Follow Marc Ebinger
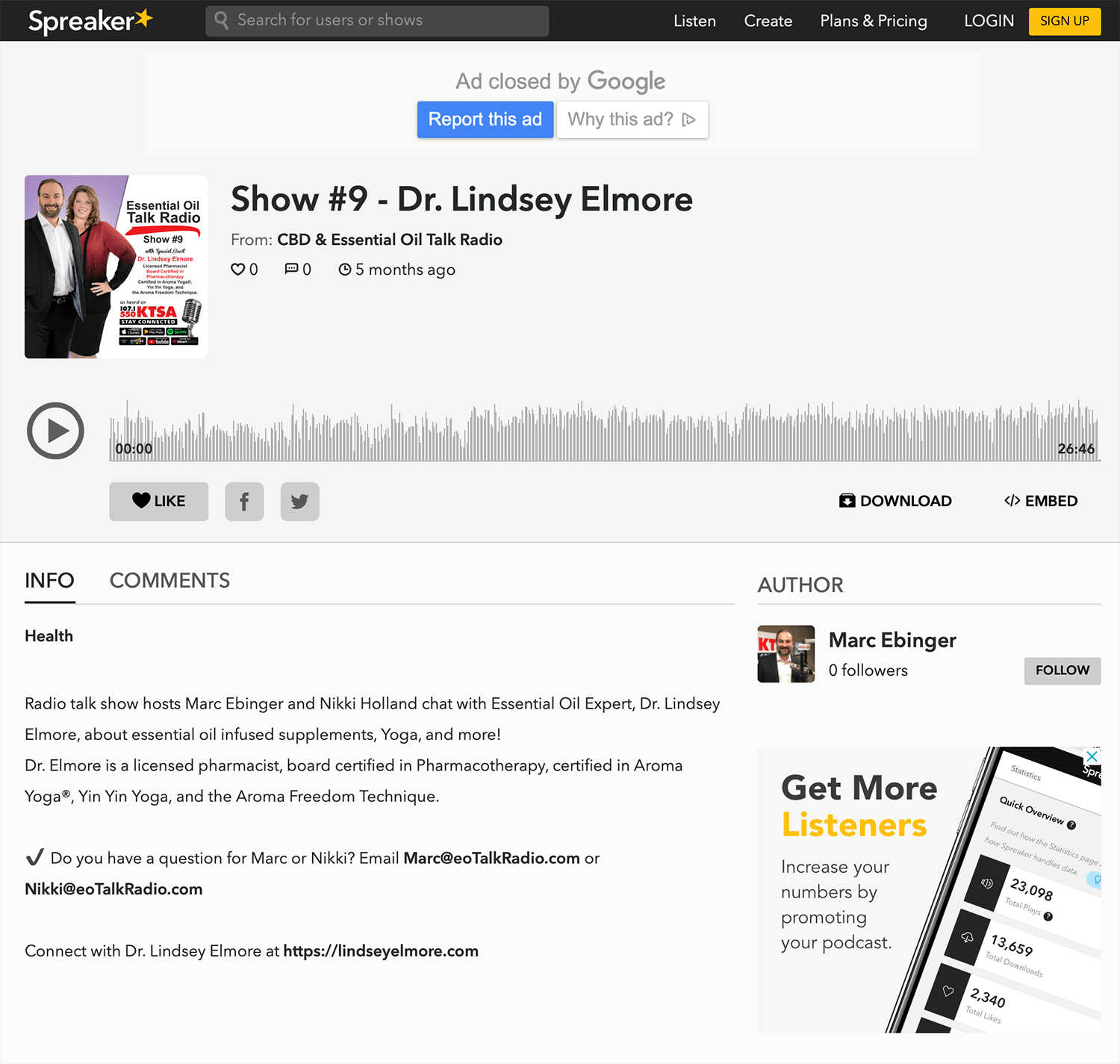 click(x=1063, y=671)
